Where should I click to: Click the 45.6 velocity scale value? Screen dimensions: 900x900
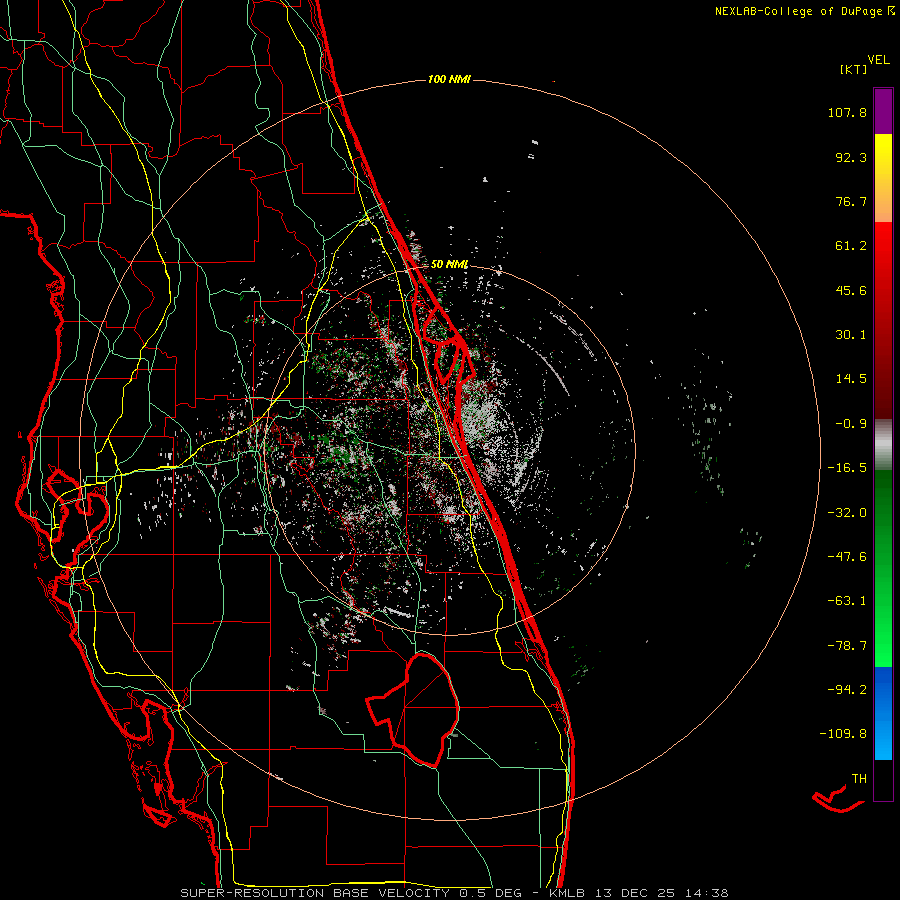point(851,290)
